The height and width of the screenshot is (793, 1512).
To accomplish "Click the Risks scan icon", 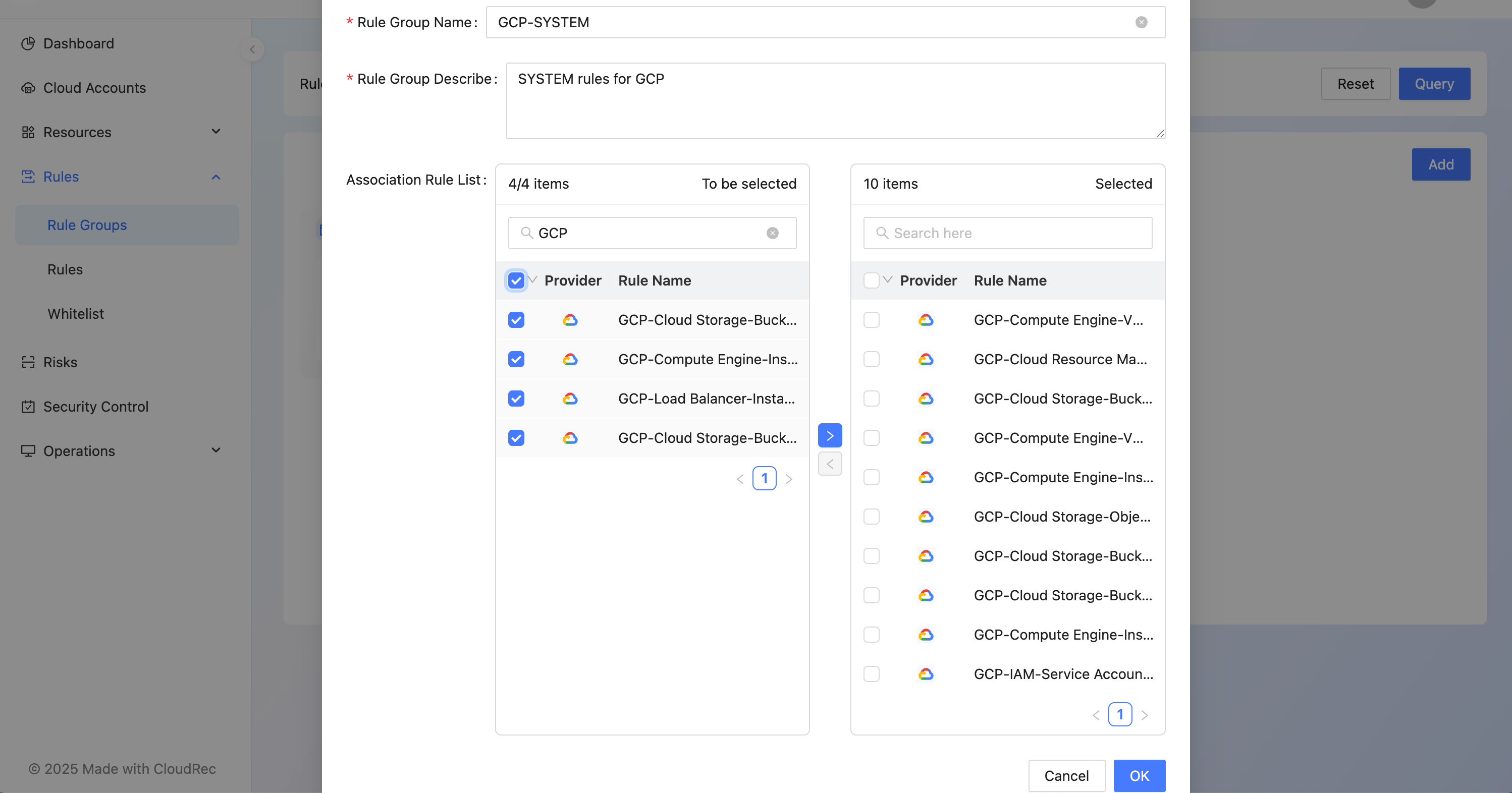I will [28, 362].
